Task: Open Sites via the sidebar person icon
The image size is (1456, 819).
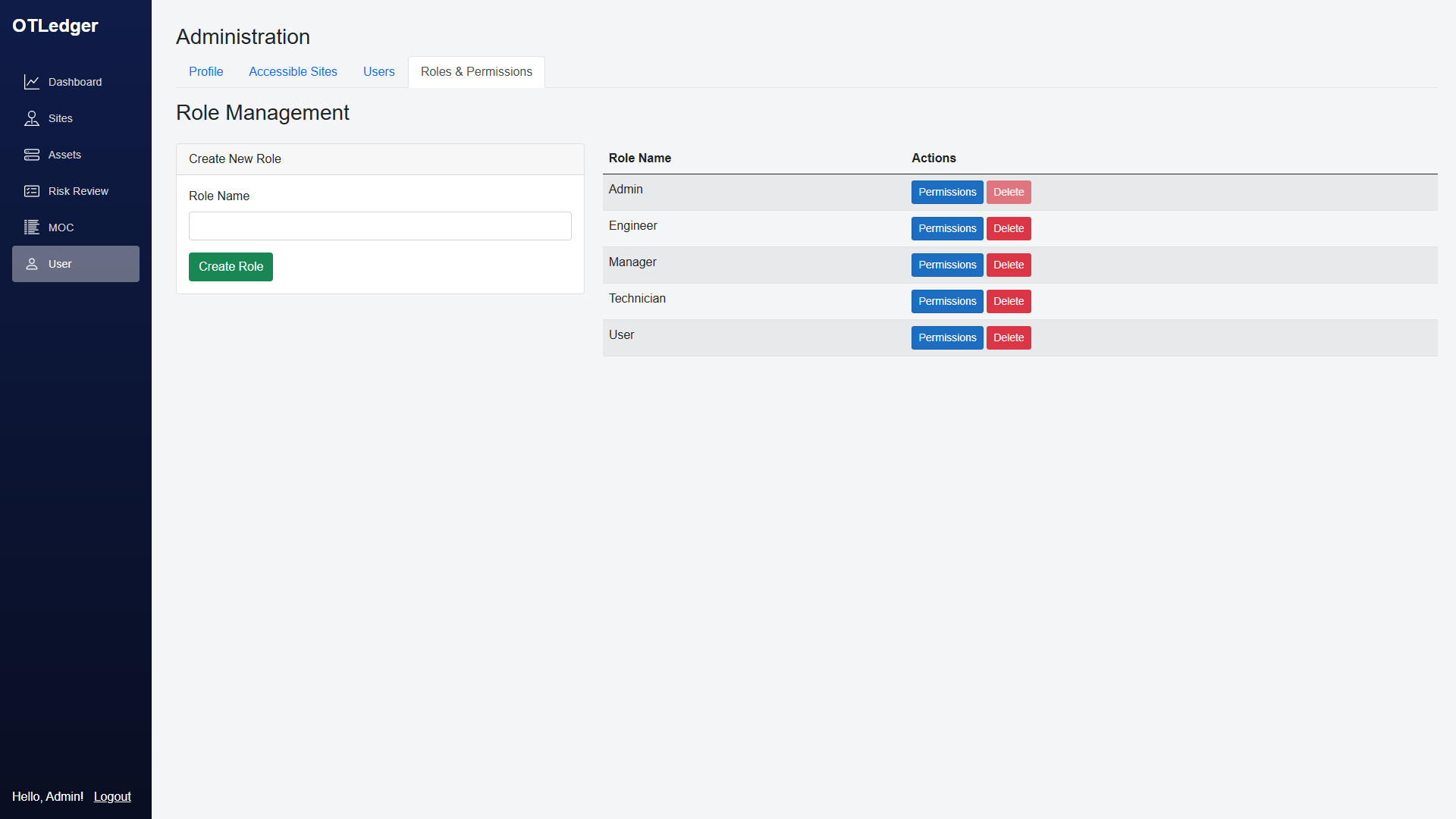Action: (32, 118)
